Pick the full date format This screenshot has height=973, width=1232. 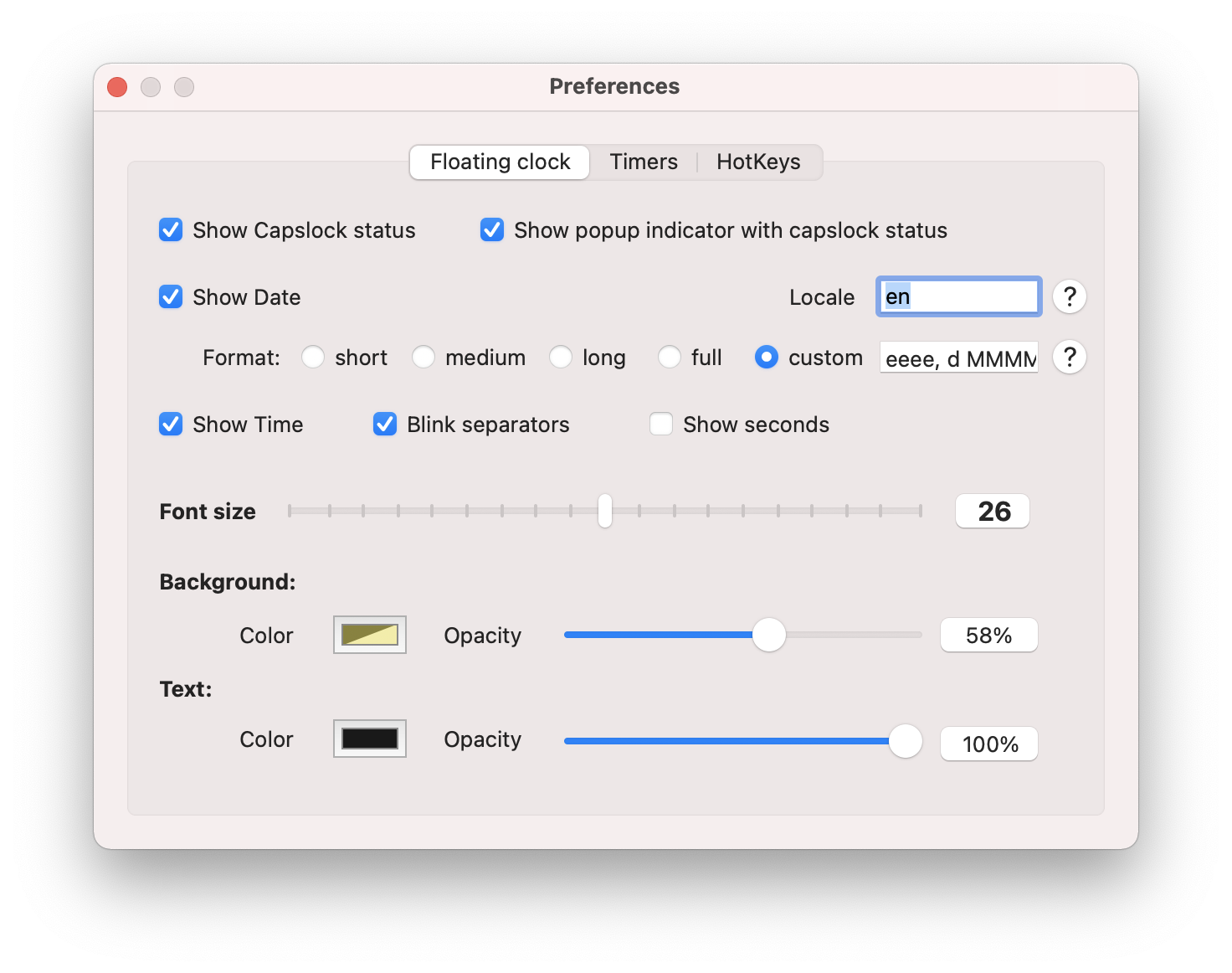(x=670, y=358)
